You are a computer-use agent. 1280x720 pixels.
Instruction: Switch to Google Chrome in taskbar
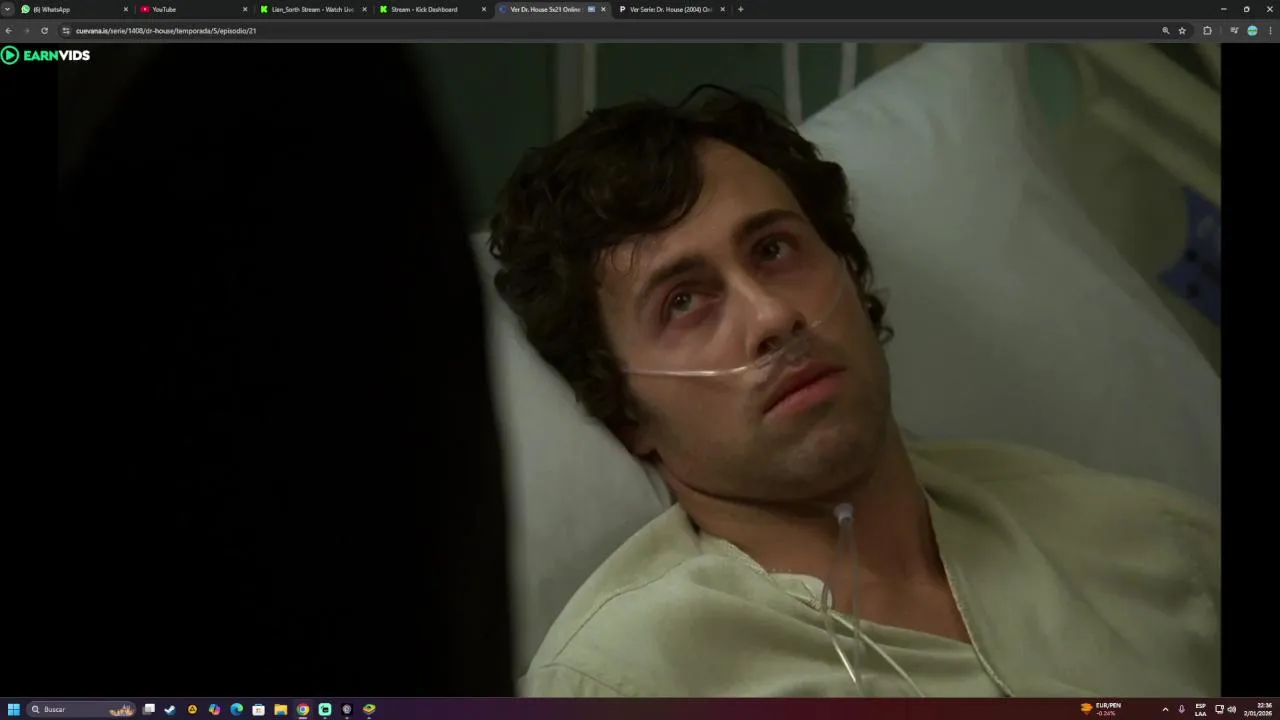coord(303,709)
